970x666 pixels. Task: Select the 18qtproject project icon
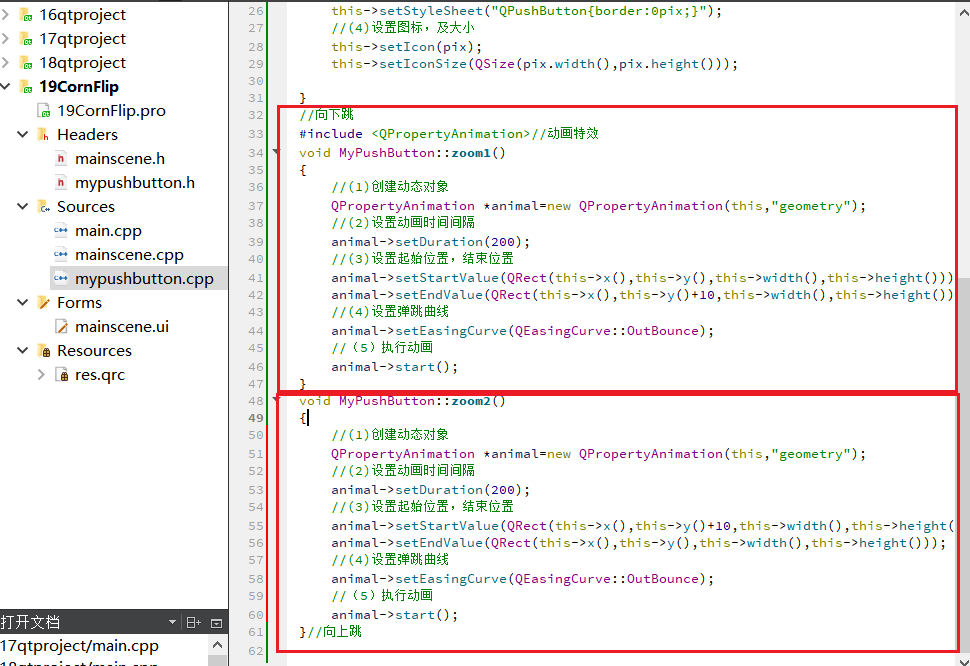[x=26, y=63]
